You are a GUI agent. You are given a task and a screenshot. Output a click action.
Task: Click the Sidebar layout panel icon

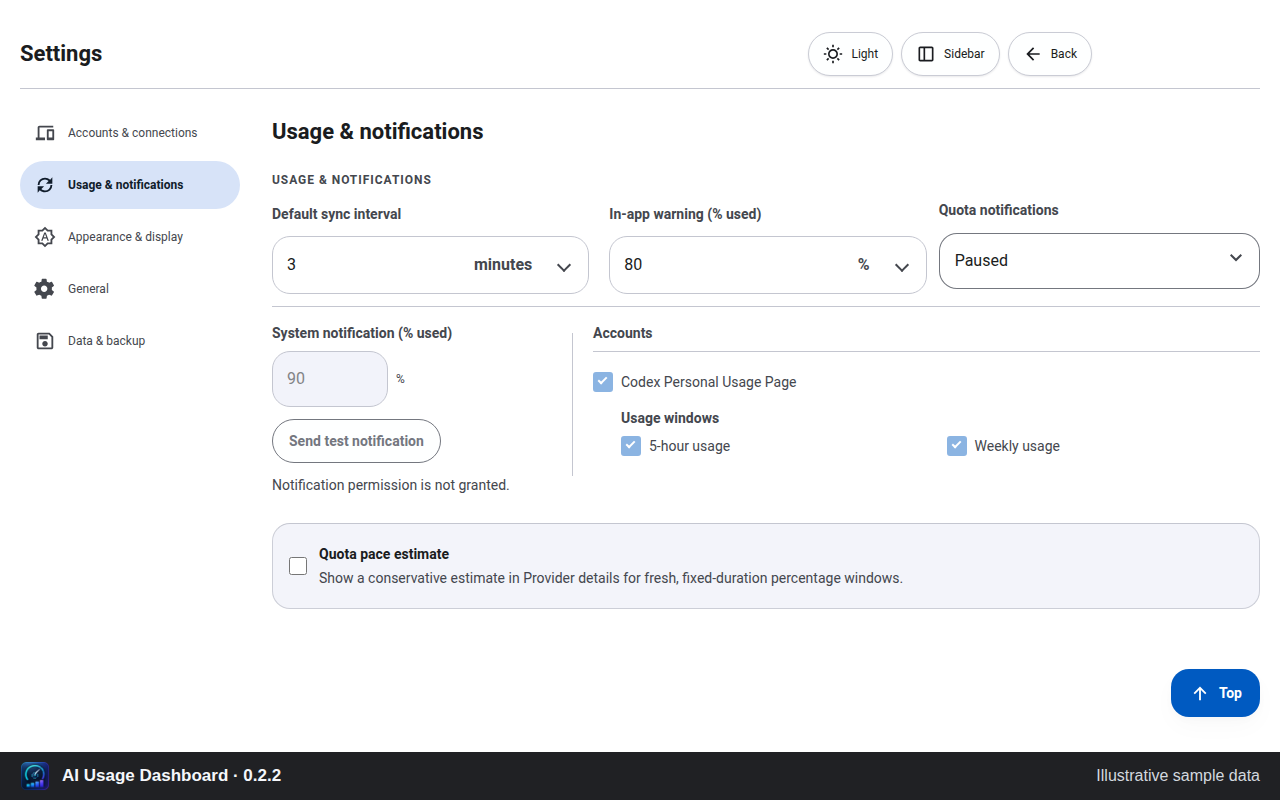click(926, 54)
